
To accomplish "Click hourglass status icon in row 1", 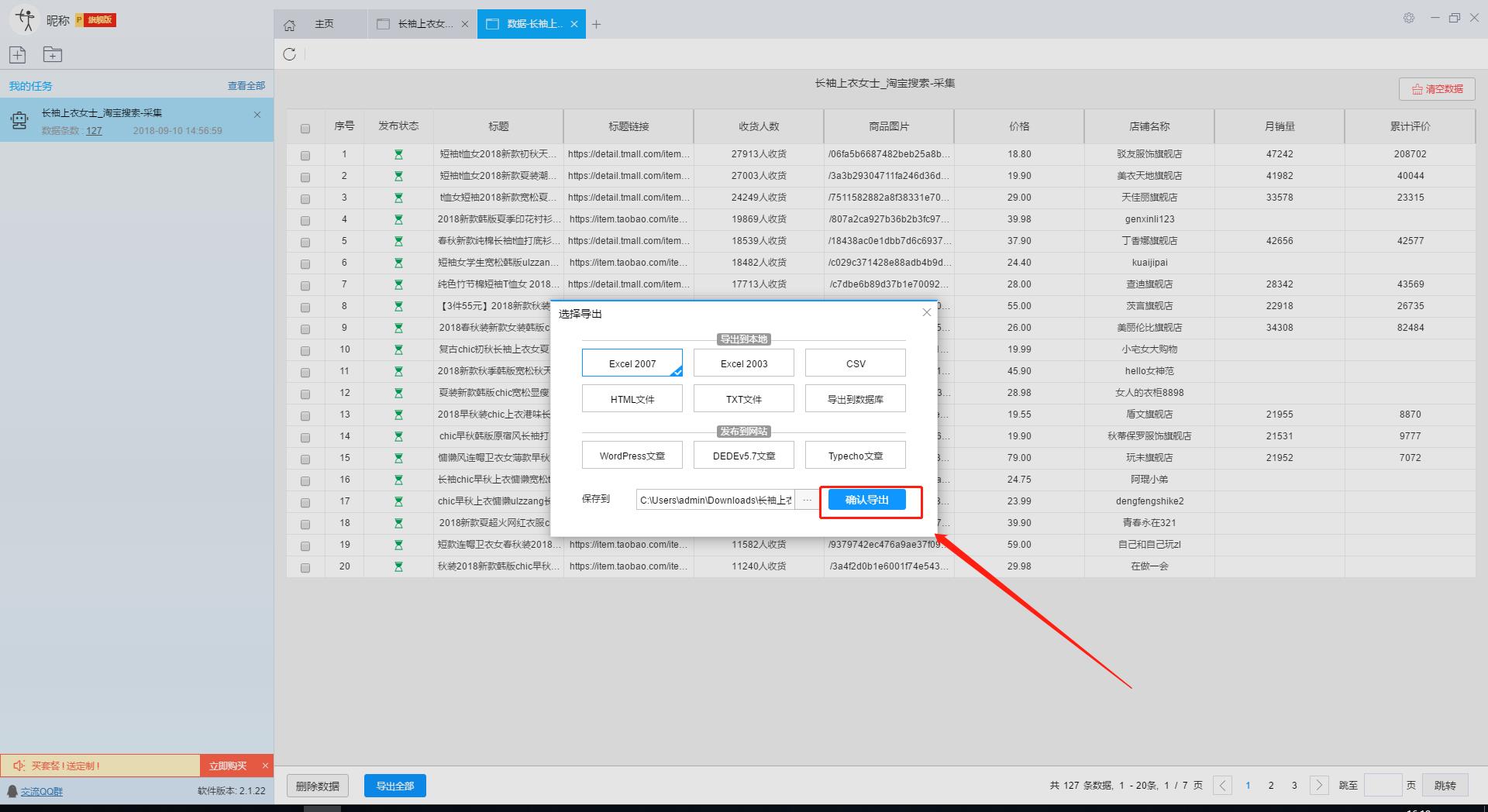I will pos(398,154).
